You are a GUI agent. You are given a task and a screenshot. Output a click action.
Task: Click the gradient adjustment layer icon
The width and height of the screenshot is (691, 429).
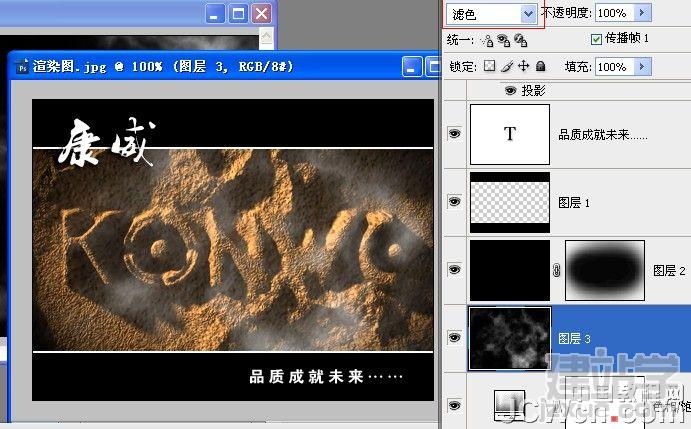coord(510,405)
